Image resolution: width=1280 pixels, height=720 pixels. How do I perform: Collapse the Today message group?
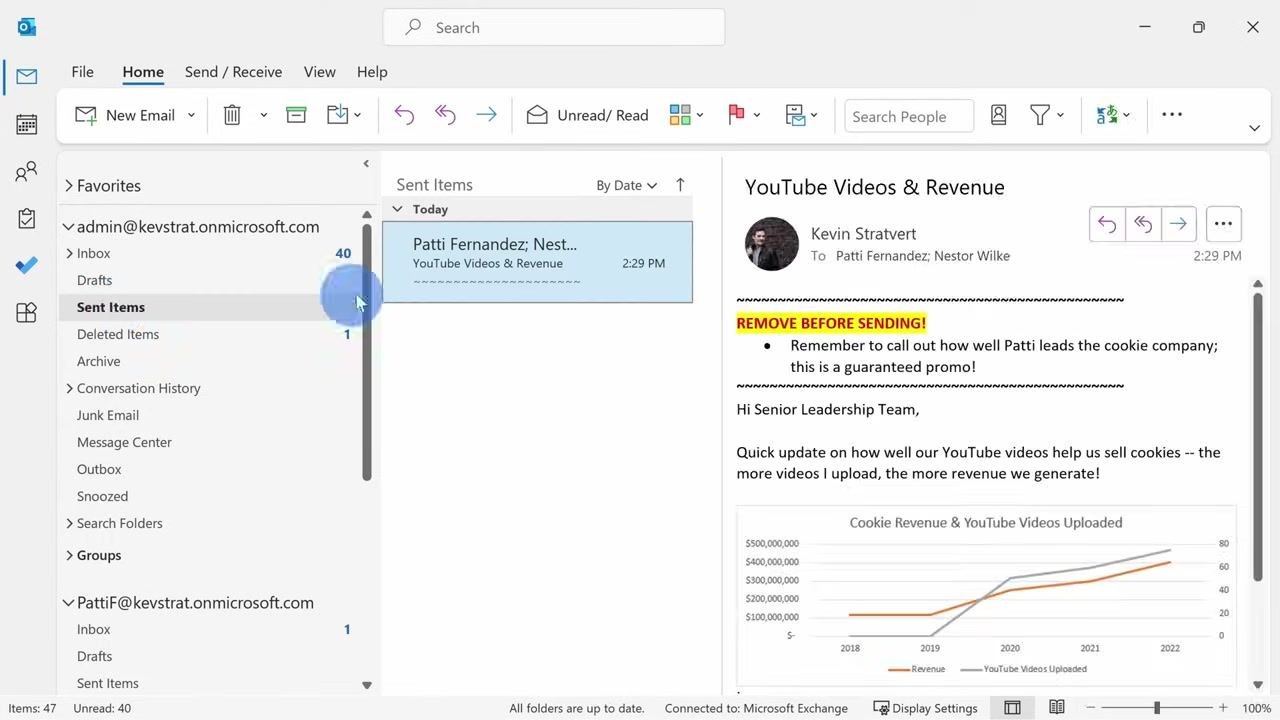tap(397, 209)
